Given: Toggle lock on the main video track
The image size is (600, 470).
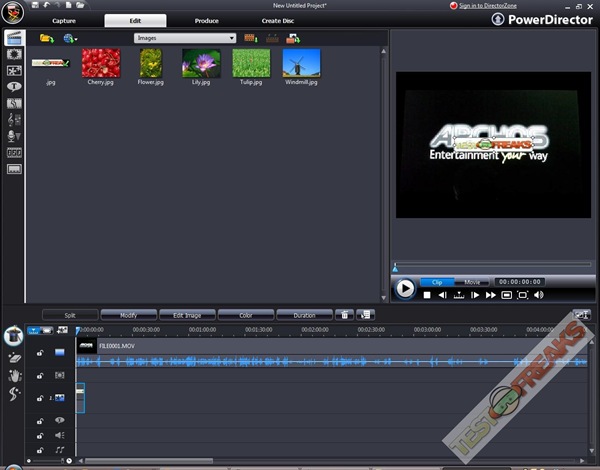Looking at the screenshot, I should [40, 352].
